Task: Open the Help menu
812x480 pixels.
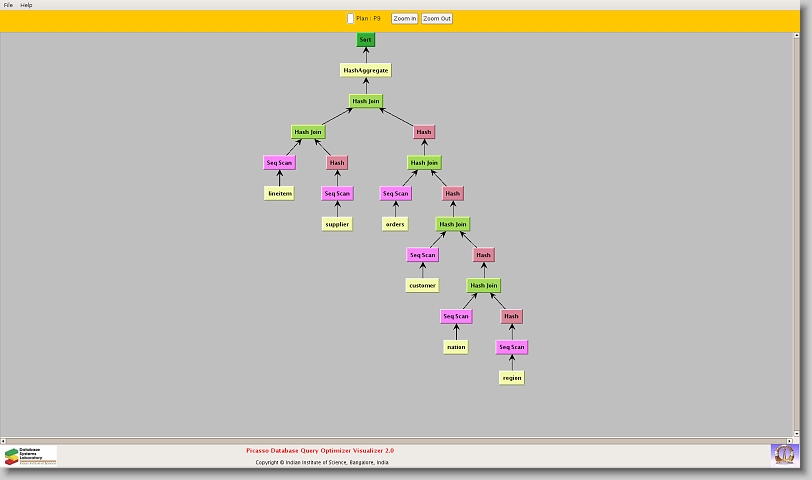Action: (x=26, y=5)
